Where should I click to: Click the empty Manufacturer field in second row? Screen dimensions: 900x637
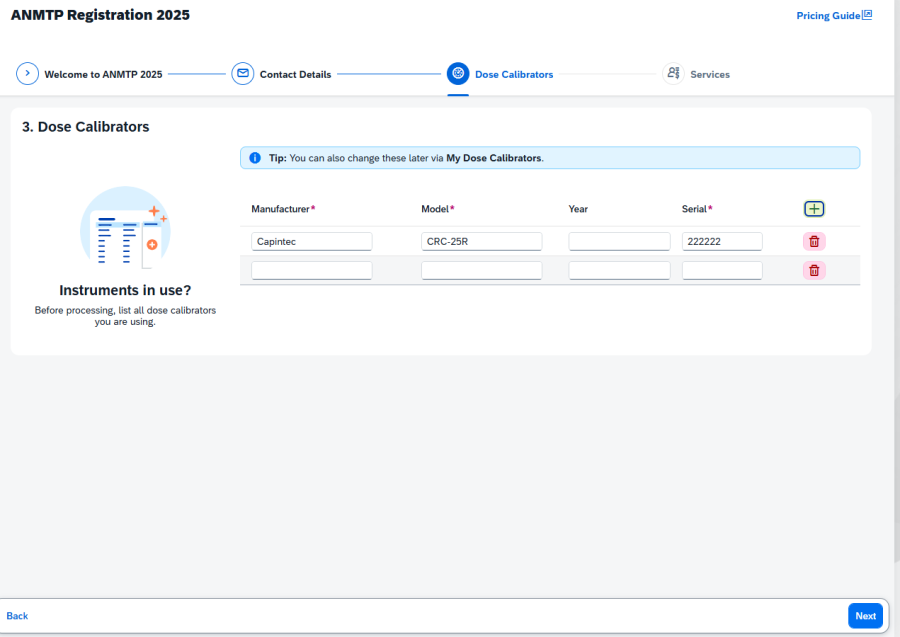point(311,270)
